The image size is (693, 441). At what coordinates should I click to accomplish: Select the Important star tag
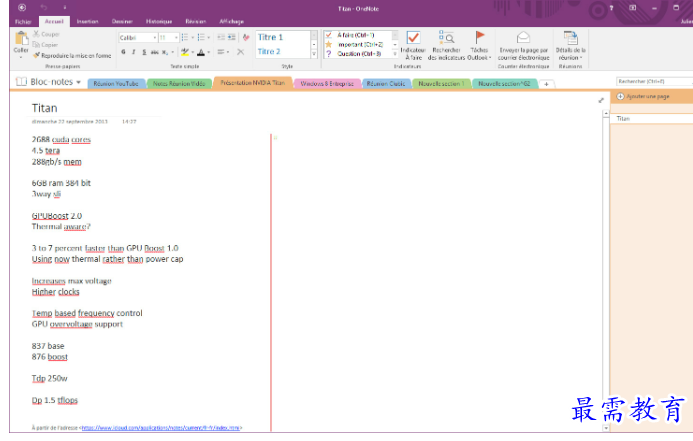[x=328, y=44]
